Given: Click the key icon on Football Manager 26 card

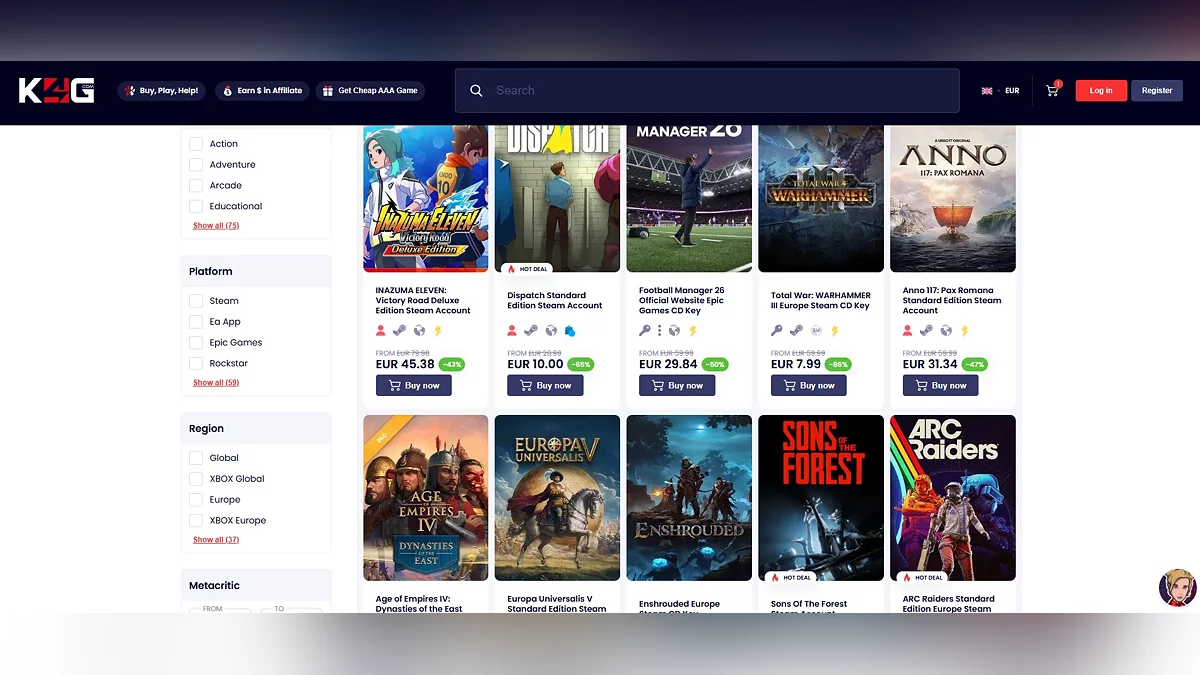Looking at the screenshot, I should 645,331.
